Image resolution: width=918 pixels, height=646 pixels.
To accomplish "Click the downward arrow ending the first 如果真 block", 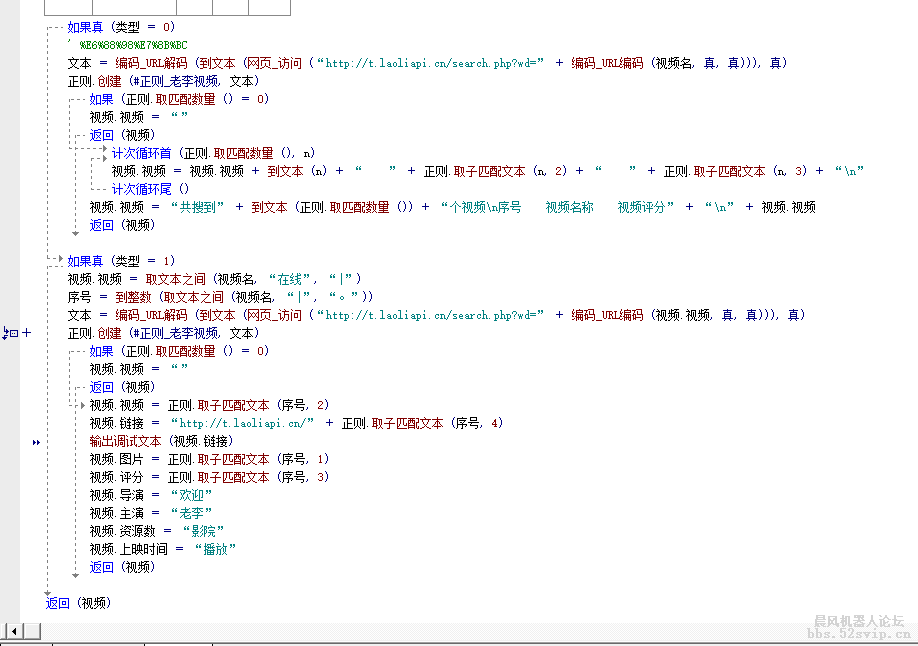I will click(75, 233).
